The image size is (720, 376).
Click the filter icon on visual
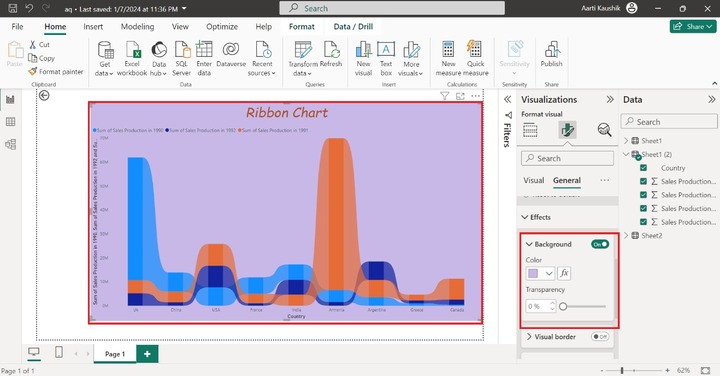click(x=444, y=96)
